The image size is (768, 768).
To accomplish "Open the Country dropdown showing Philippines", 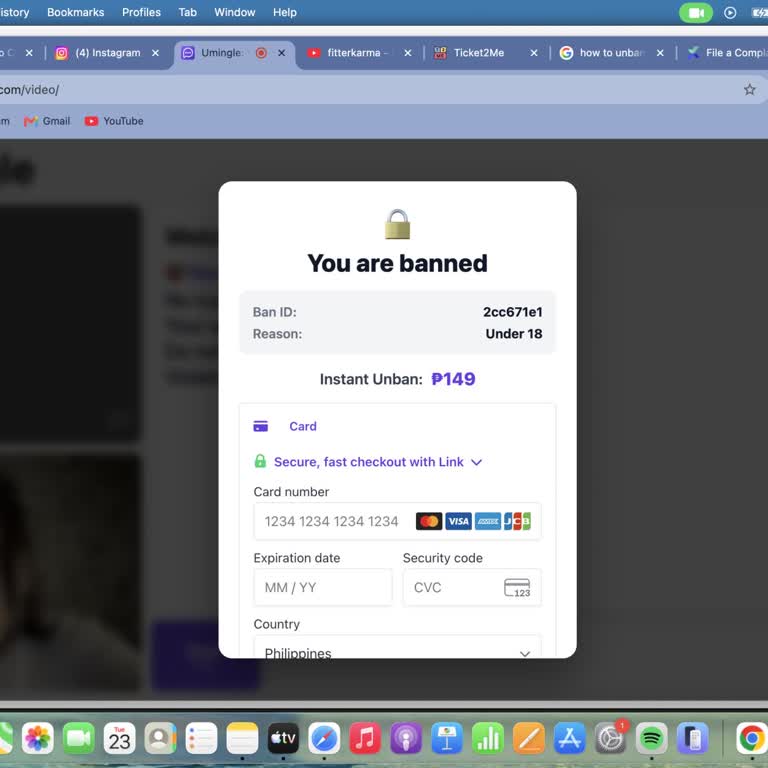I will (x=397, y=647).
